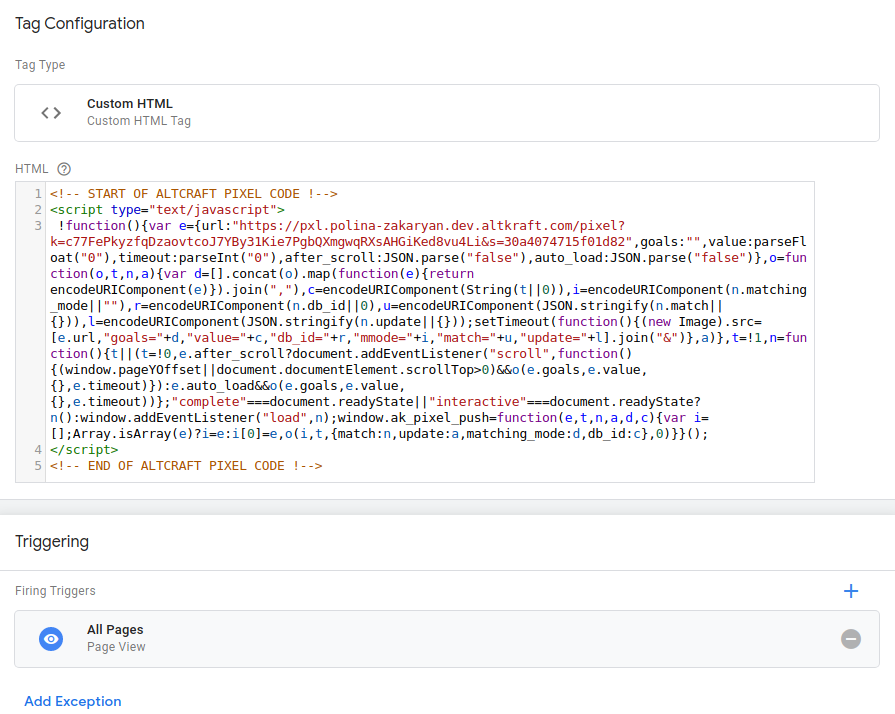This screenshot has height=714, width=895.
Task: Add a firing trigger with the plus icon
Action: [x=850, y=591]
